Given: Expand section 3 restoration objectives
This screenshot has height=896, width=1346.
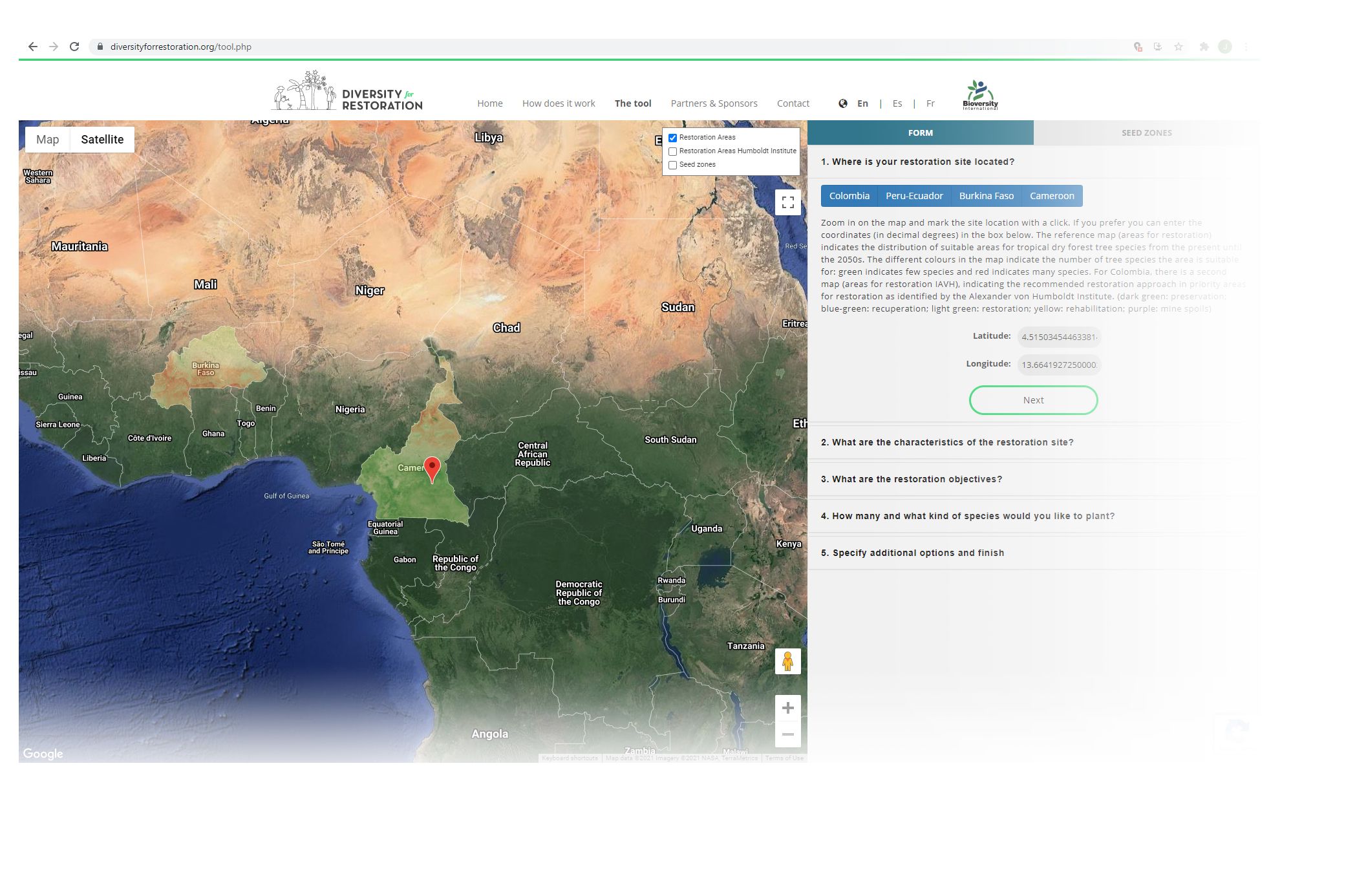Looking at the screenshot, I should pos(911,479).
